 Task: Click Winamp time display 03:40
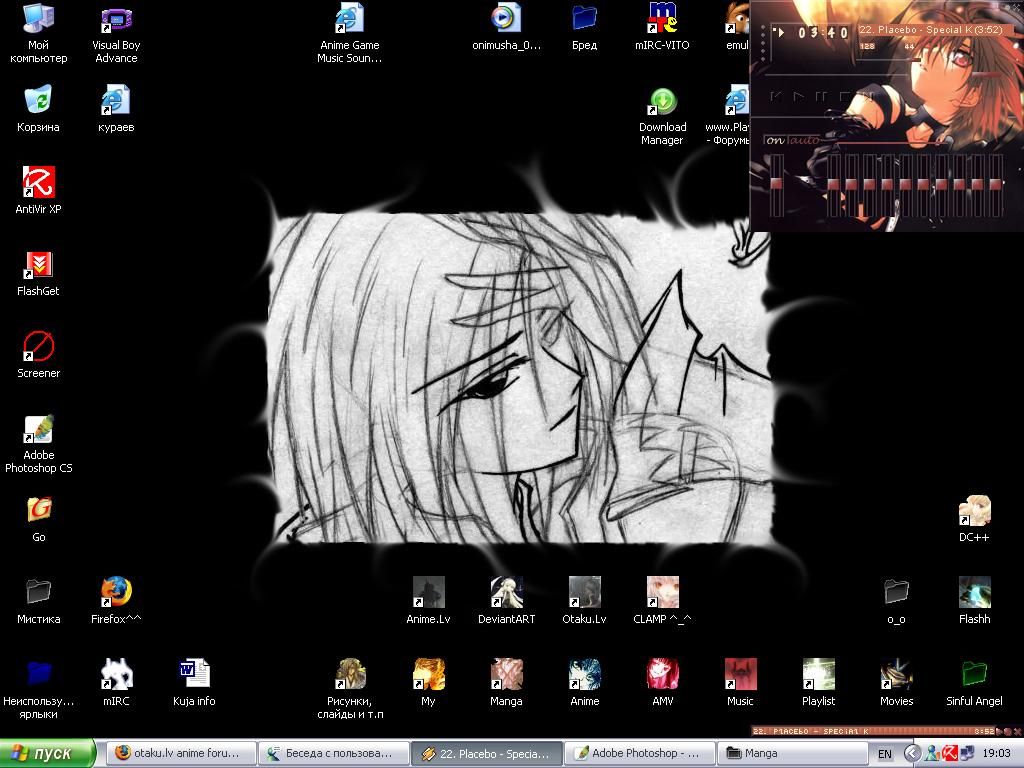point(823,32)
